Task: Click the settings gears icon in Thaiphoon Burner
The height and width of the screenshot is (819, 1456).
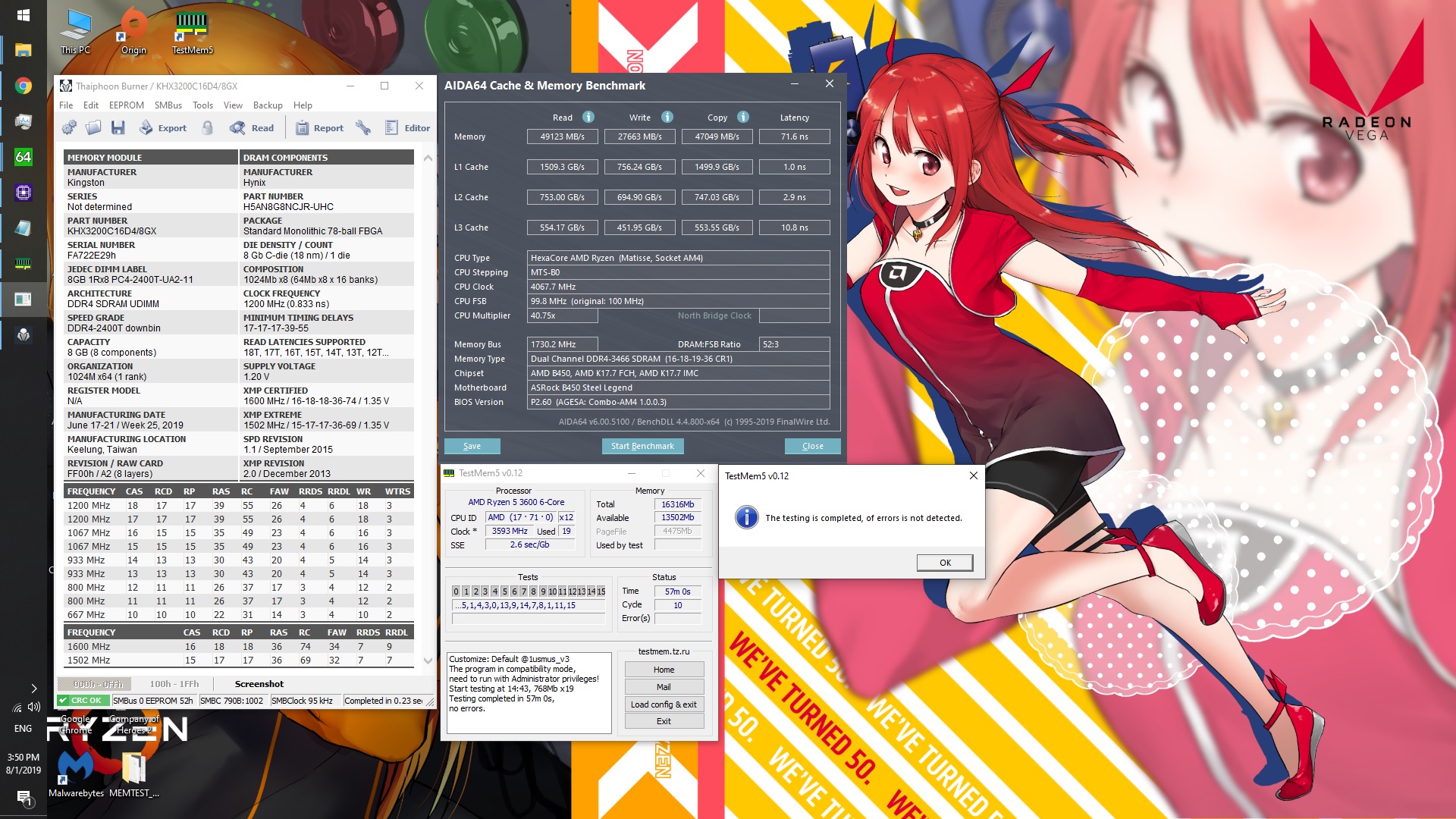Action: click(69, 128)
